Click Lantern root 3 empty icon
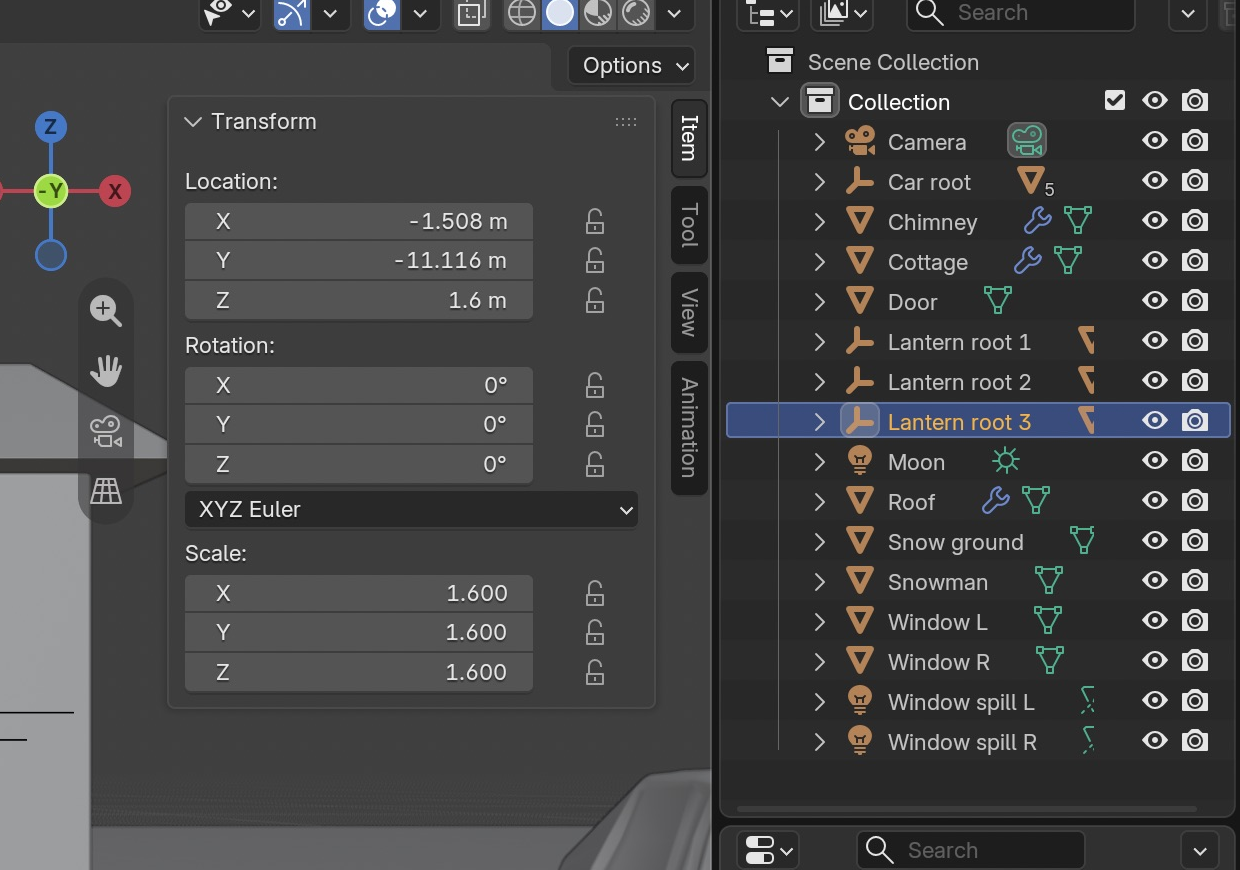The width and height of the screenshot is (1240, 870). (859, 421)
